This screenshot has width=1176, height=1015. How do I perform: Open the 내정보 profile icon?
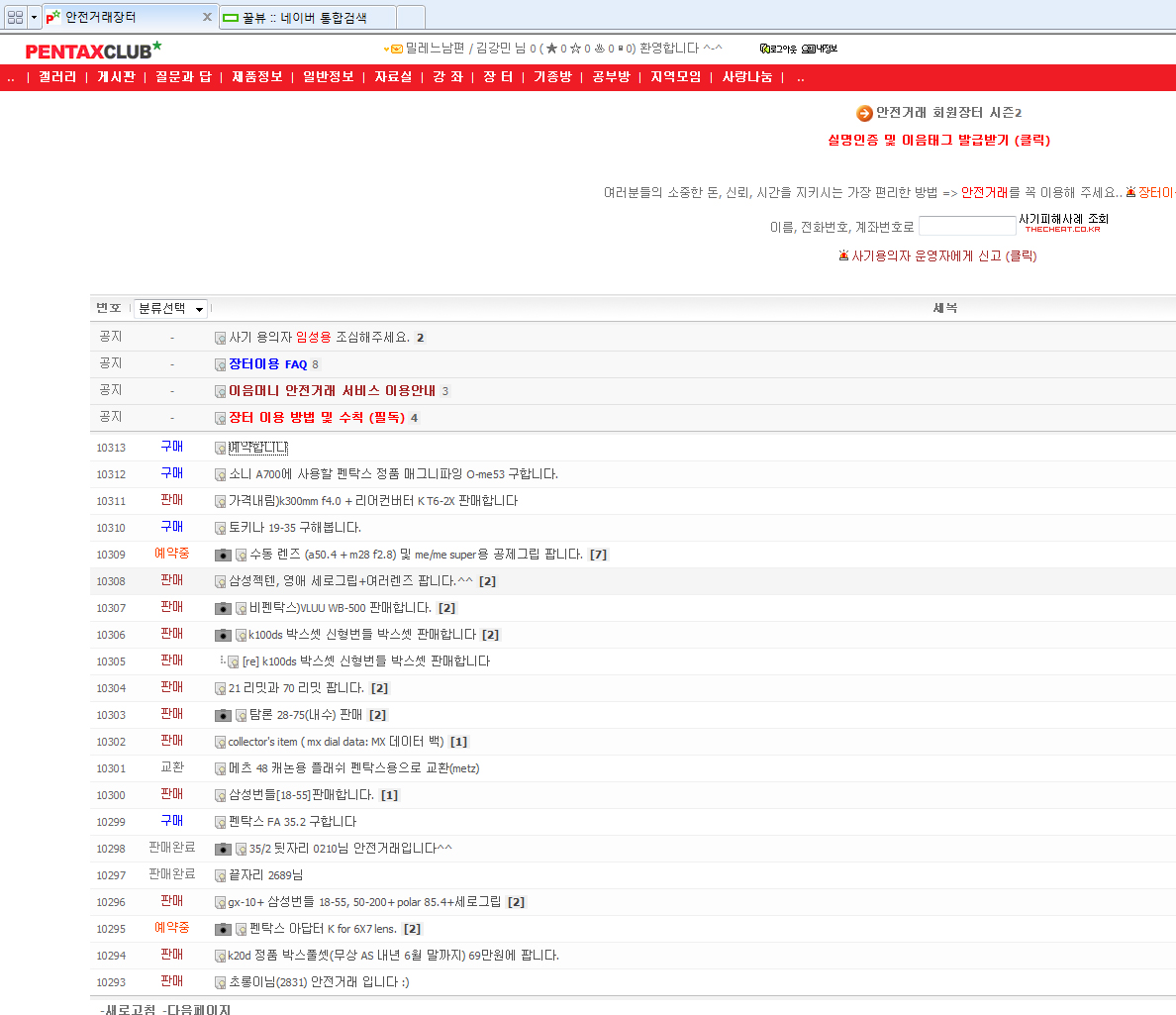pyautogui.click(x=820, y=49)
